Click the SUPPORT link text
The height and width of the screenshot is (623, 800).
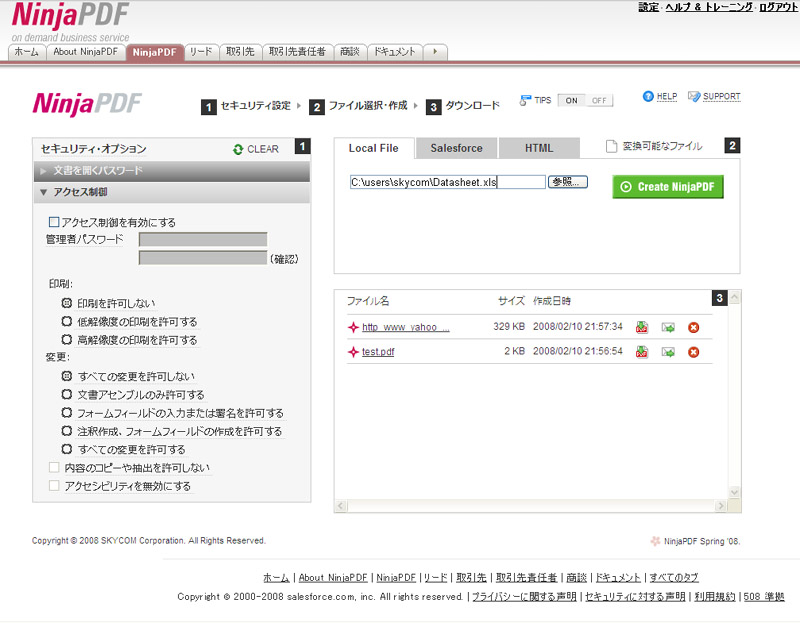721,96
